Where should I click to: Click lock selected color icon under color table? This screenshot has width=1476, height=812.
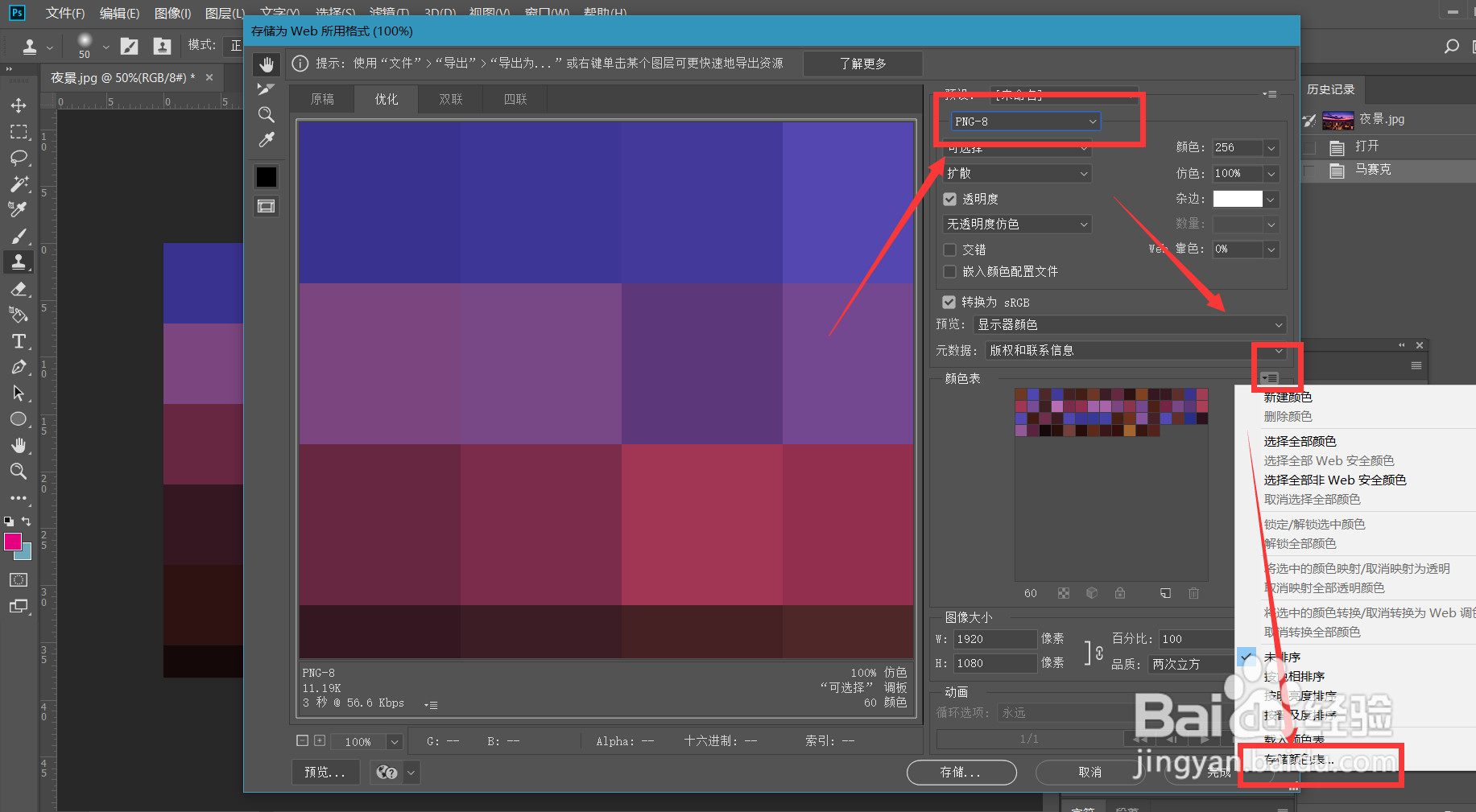point(1120,593)
